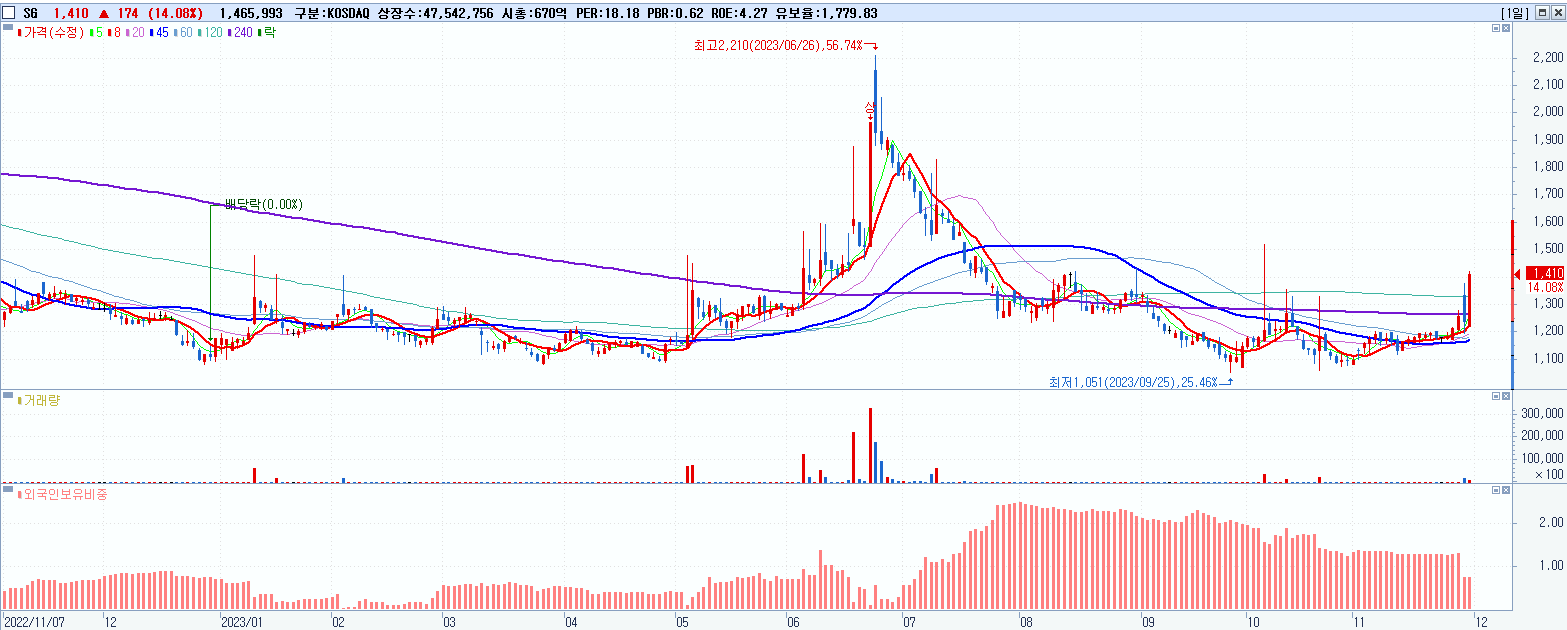The image size is (1567, 630).
Task: Close the volume chart pane
Action: pyautogui.click(x=1507, y=396)
